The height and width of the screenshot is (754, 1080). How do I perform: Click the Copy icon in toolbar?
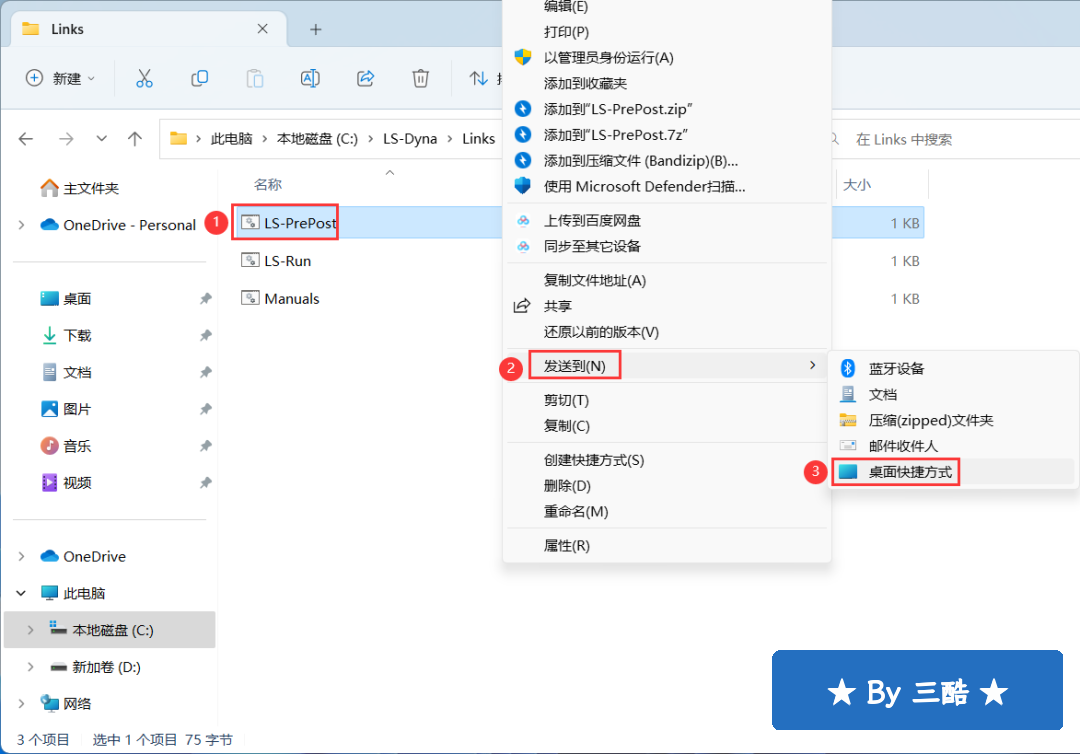200,78
